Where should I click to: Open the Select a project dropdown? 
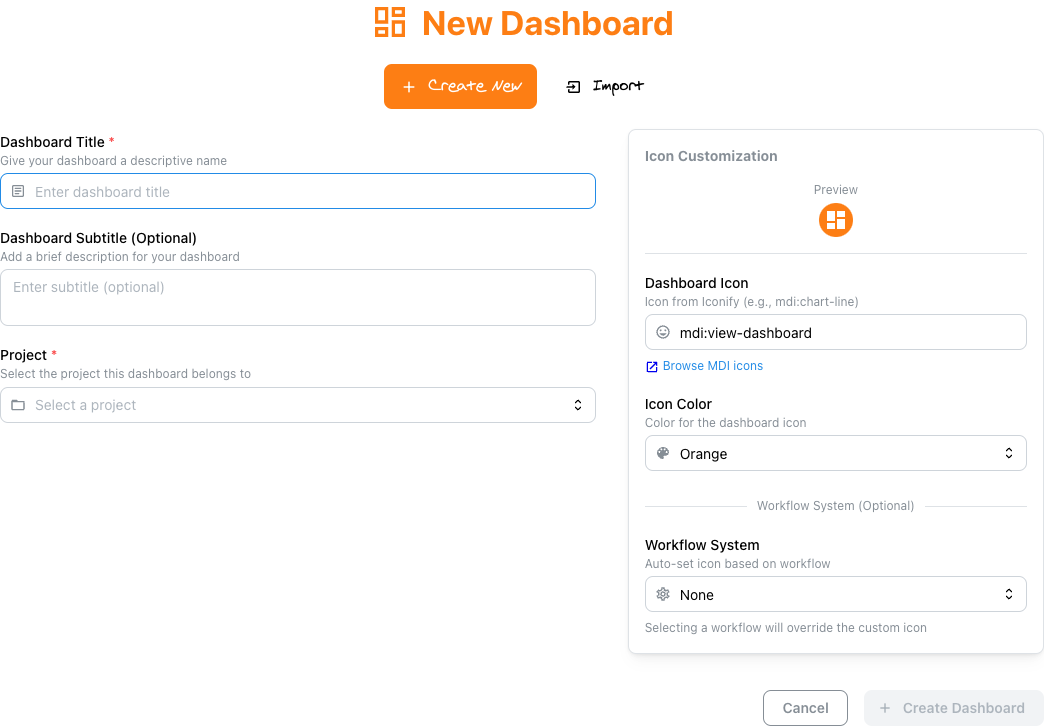coord(298,405)
